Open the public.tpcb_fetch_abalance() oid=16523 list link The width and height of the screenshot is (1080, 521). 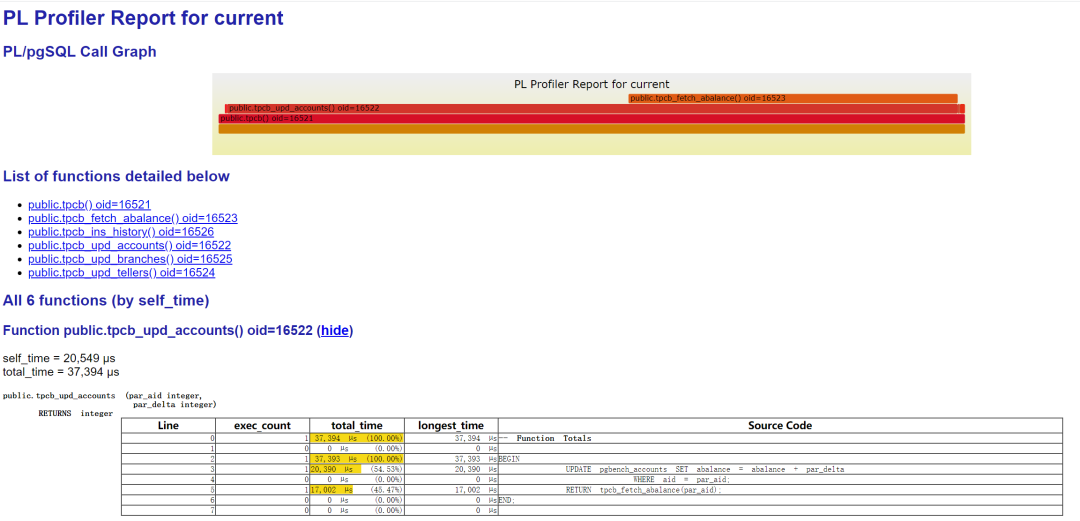[133, 218]
